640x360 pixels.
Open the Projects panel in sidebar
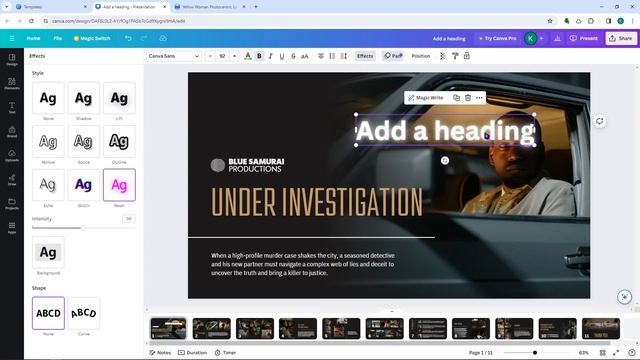pos(12,204)
